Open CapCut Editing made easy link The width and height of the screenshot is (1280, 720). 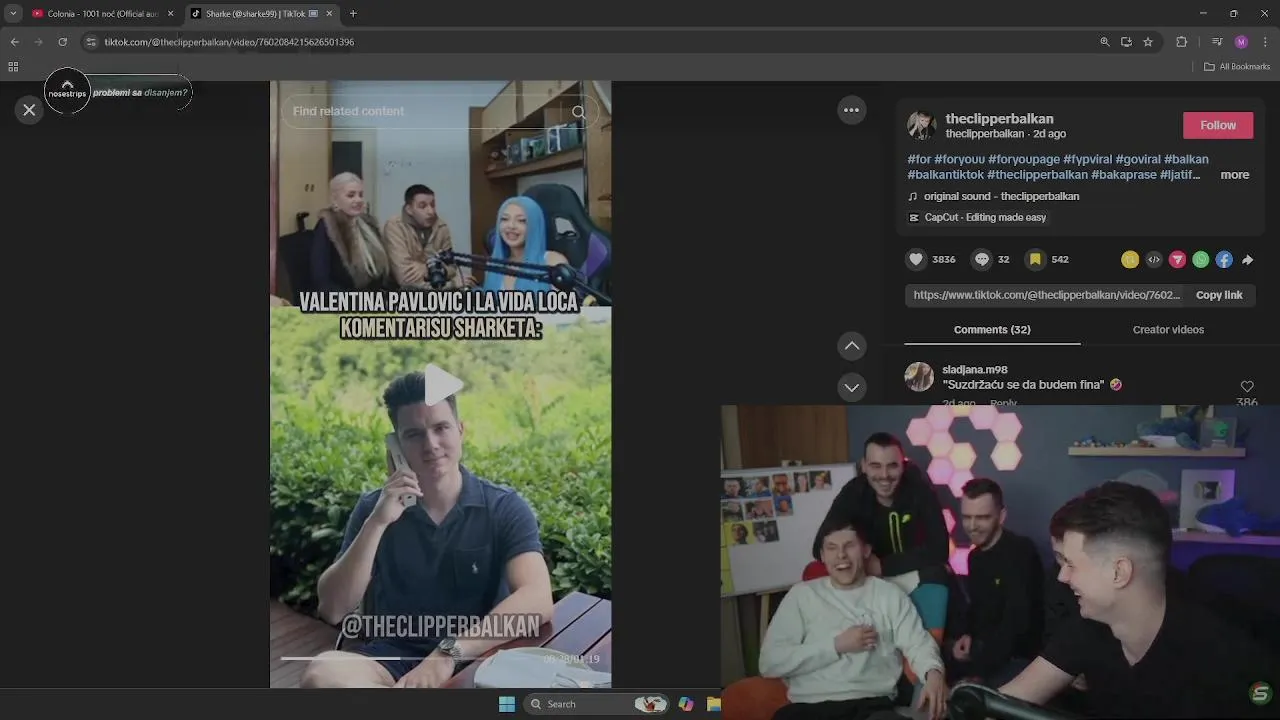tap(985, 218)
